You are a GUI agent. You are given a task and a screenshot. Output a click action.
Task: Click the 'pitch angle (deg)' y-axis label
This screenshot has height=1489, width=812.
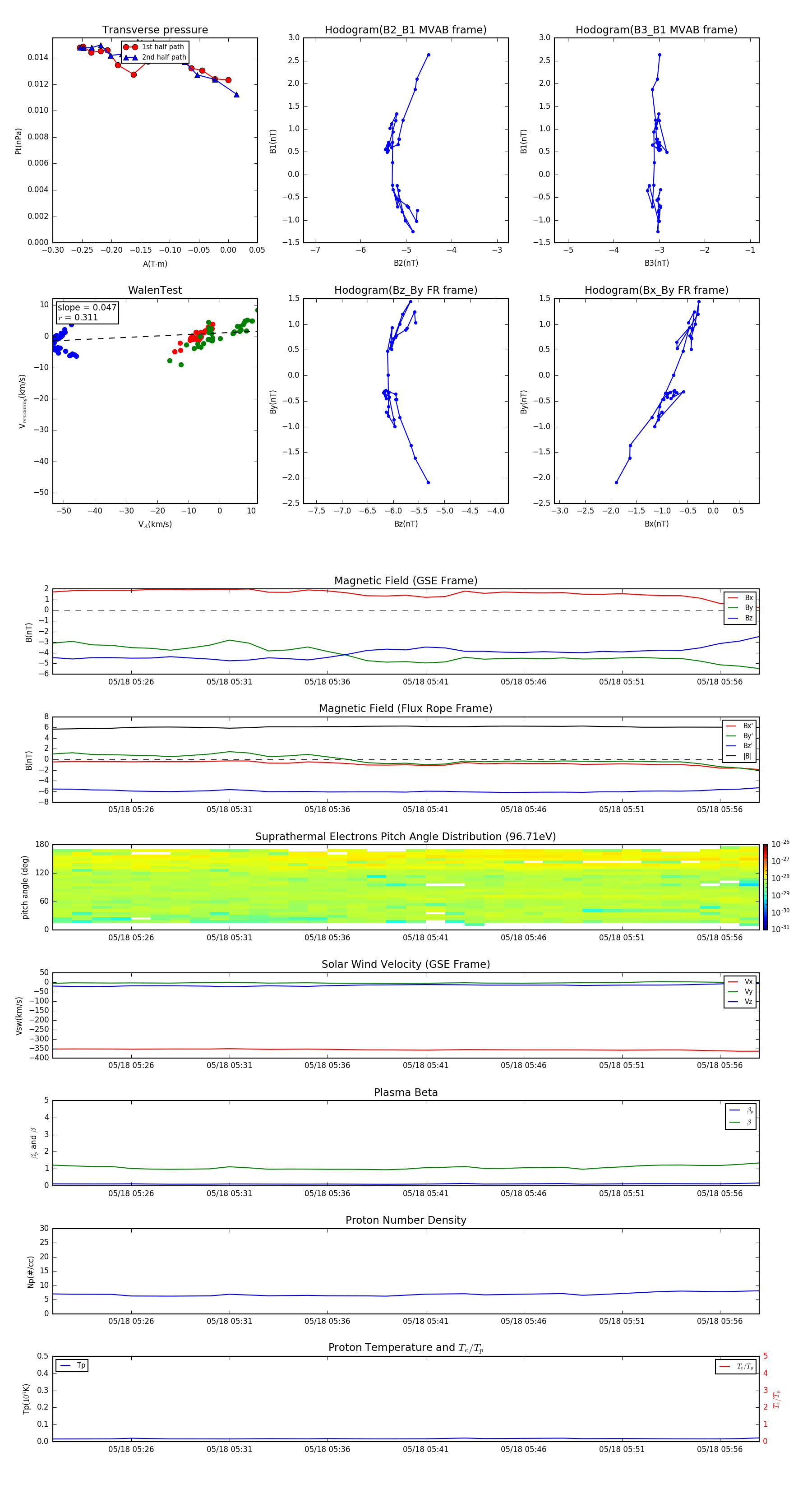coord(25,887)
